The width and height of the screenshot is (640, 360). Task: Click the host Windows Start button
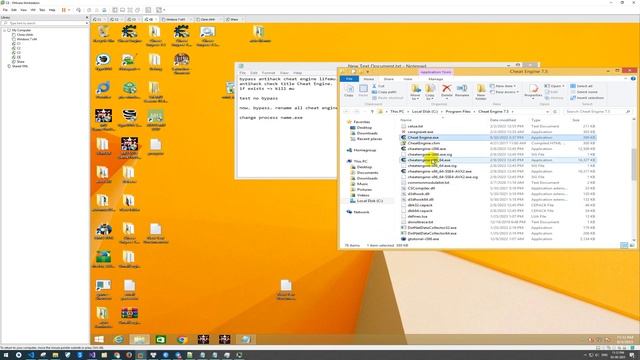pos(6,355)
